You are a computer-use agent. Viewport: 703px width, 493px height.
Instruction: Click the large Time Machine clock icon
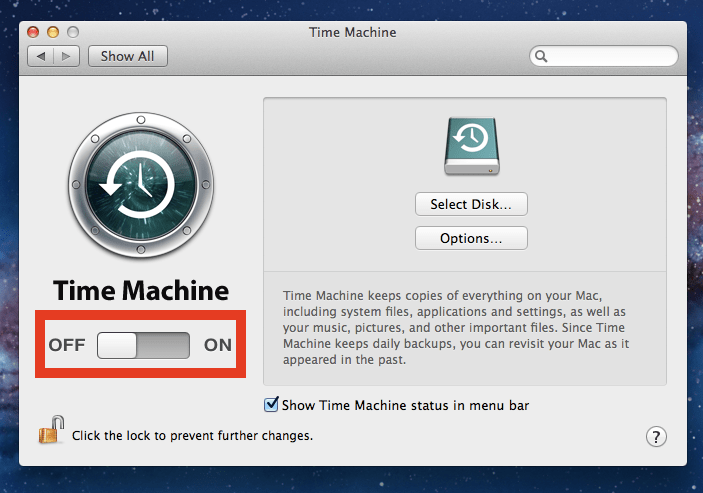(x=141, y=185)
